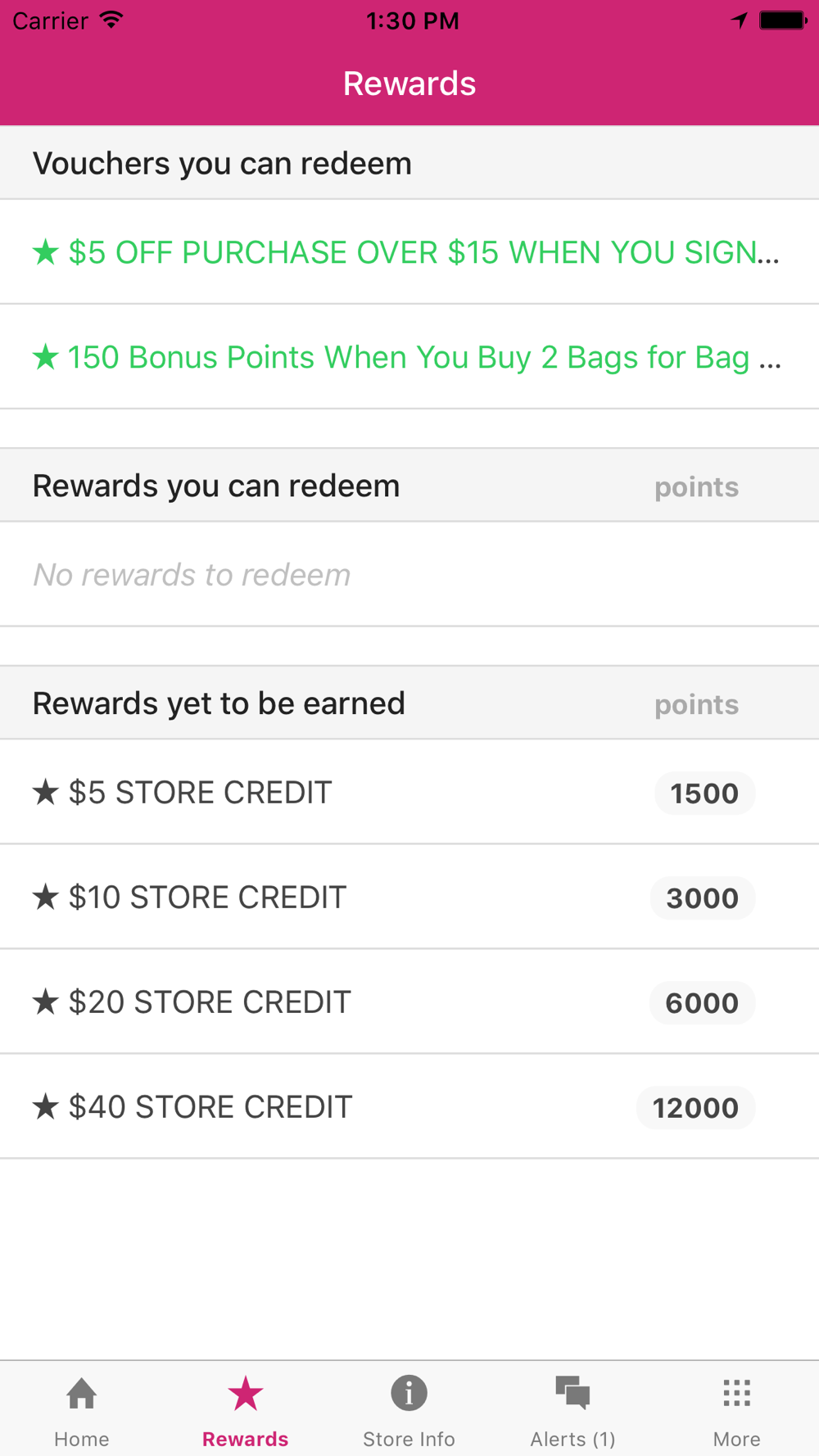Select the Rewards star icon in tab bar
Viewport: 819px width, 1456px height.
pyautogui.click(x=246, y=1393)
